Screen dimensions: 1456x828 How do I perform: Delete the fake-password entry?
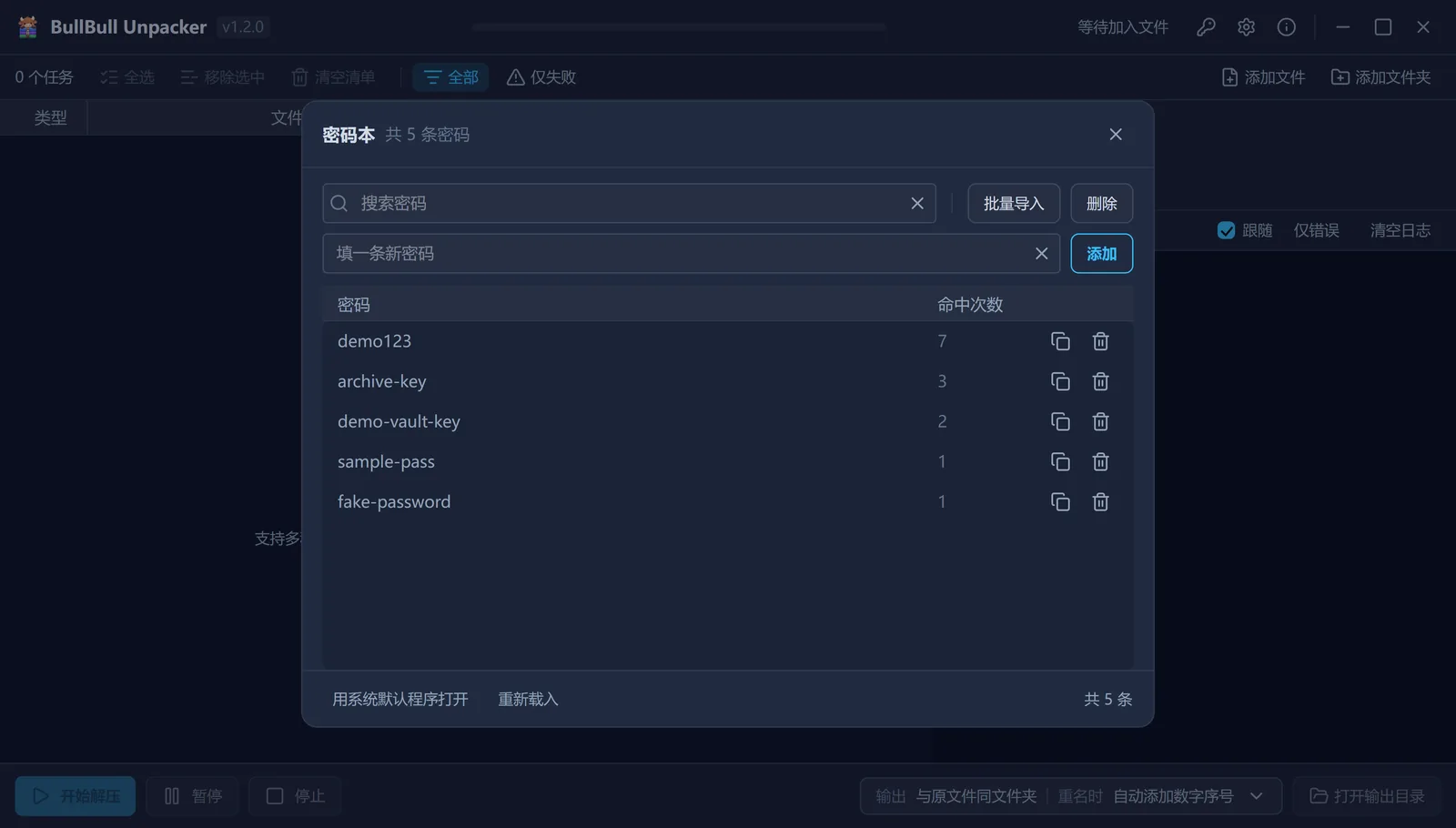pos(1100,501)
